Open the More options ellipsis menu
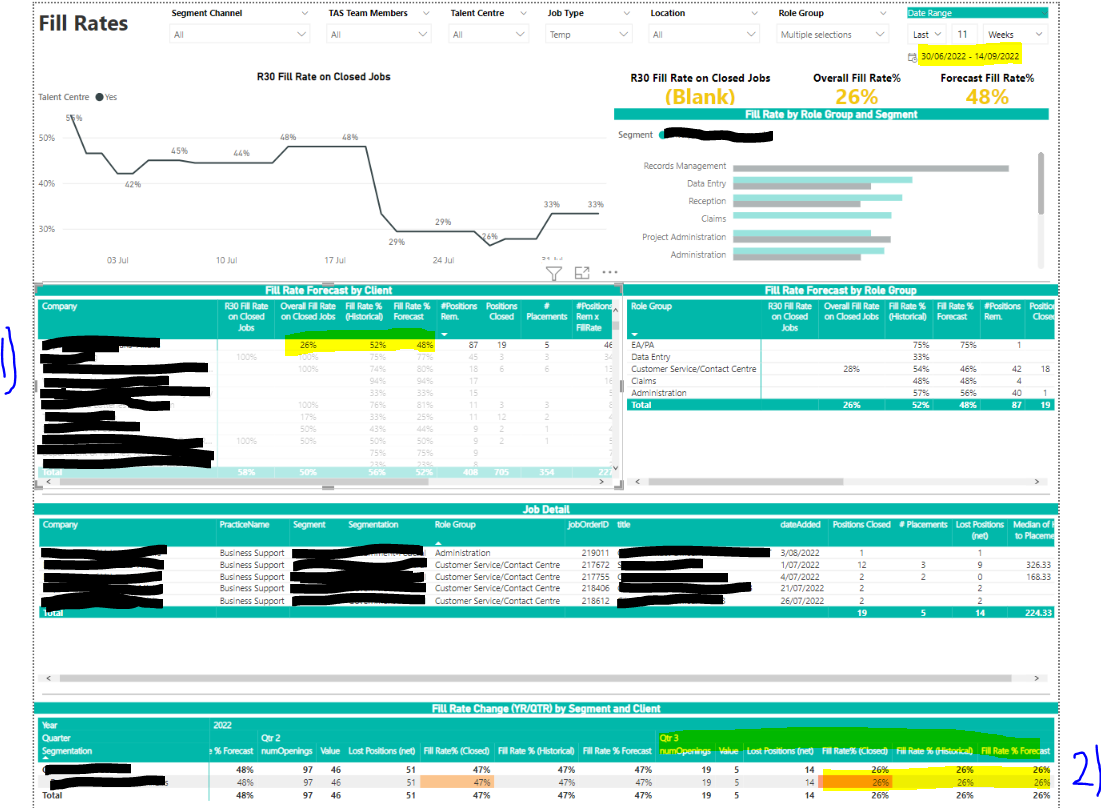This screenshot has height=808, width=1101. click(x=609, y=272)
